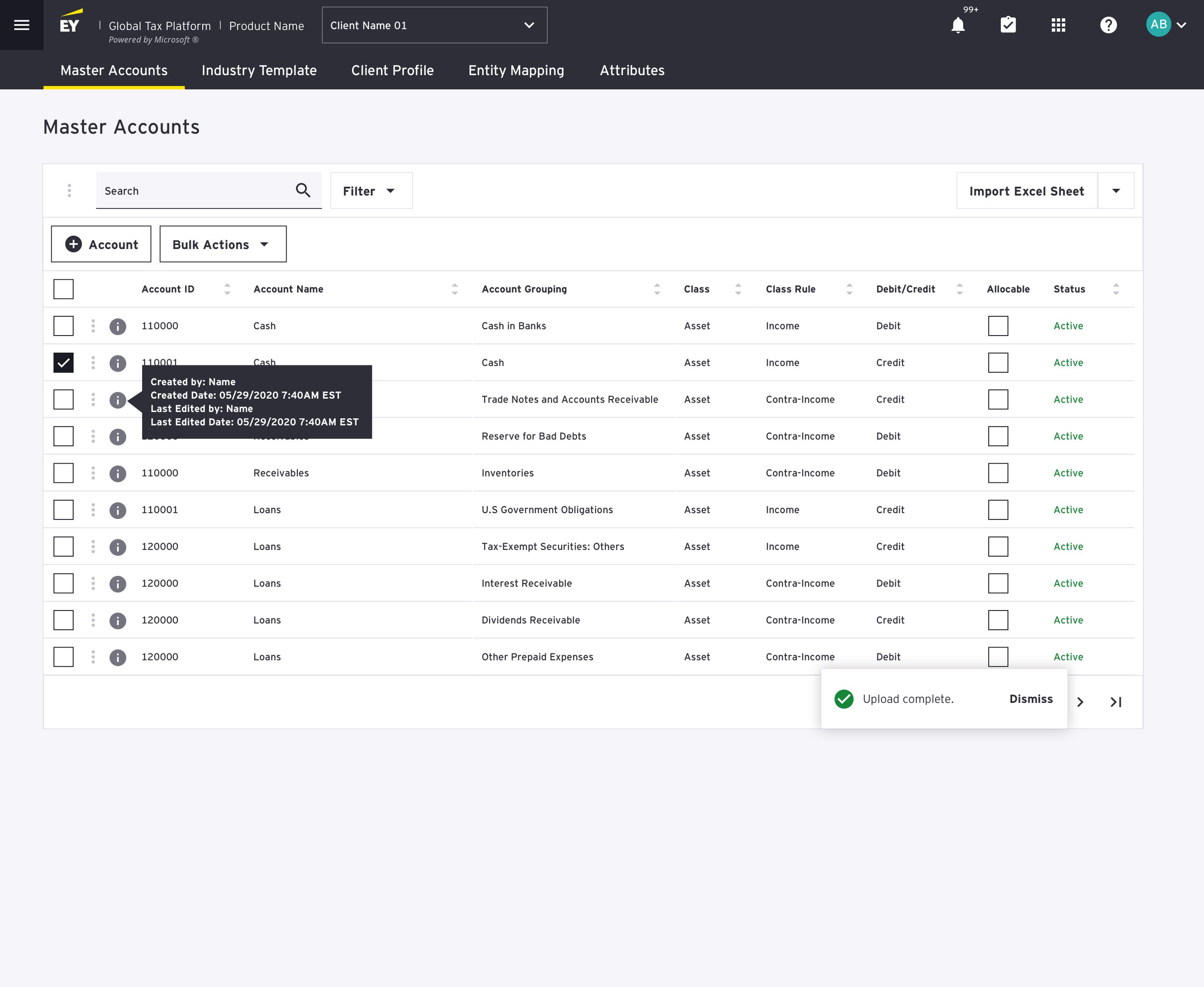
Task: Tick Allocable for Dividends Receivable row
Action: click(998, 620)
